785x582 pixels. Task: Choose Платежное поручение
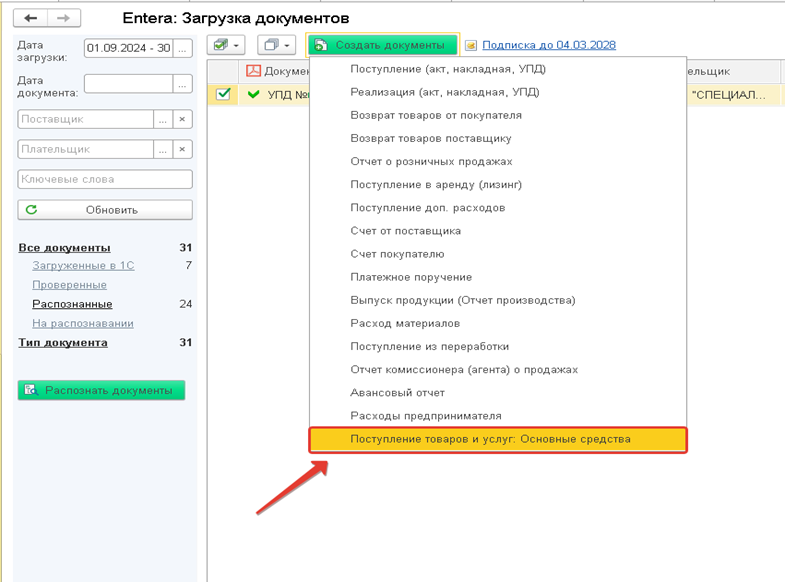[x=498, y=277]
